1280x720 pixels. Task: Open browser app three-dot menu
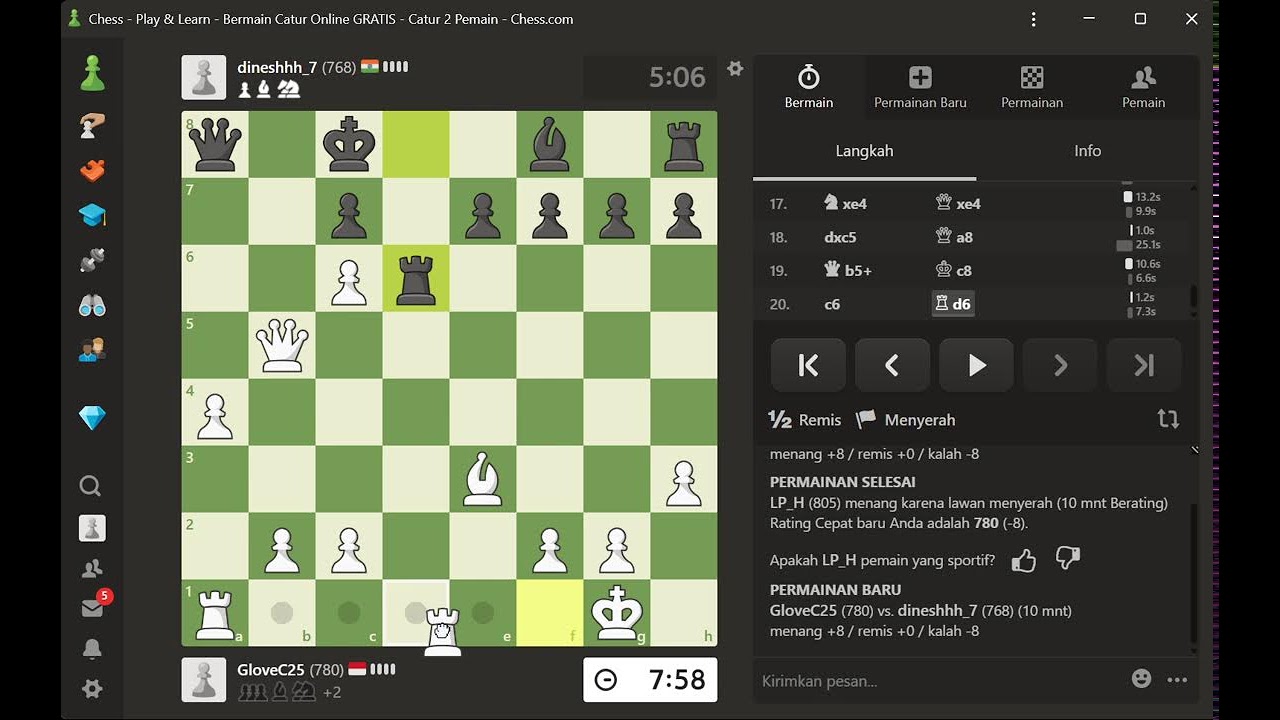point(1033,19)
